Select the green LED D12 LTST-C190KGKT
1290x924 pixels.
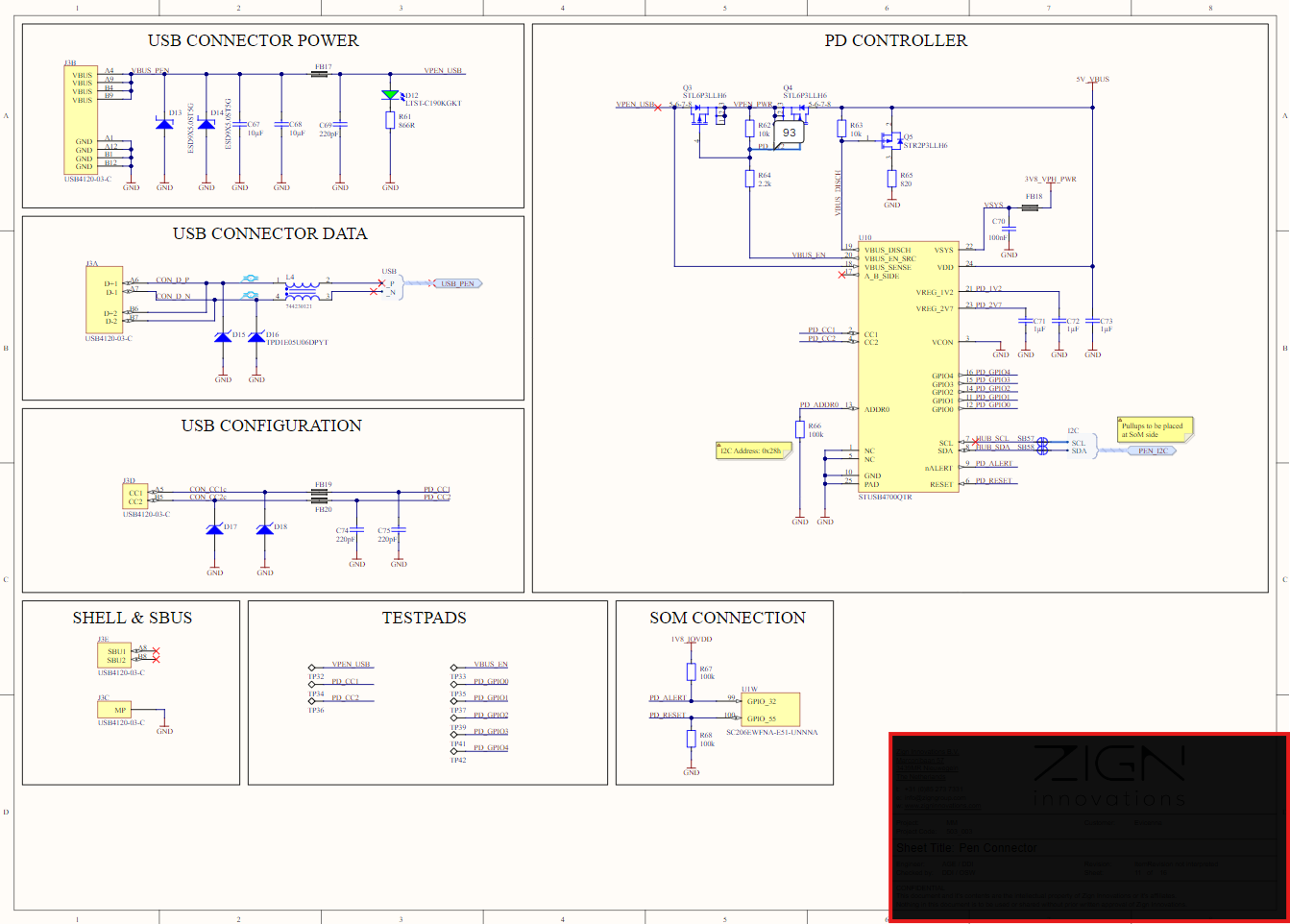pyautogui.click(x=390, y=95)
